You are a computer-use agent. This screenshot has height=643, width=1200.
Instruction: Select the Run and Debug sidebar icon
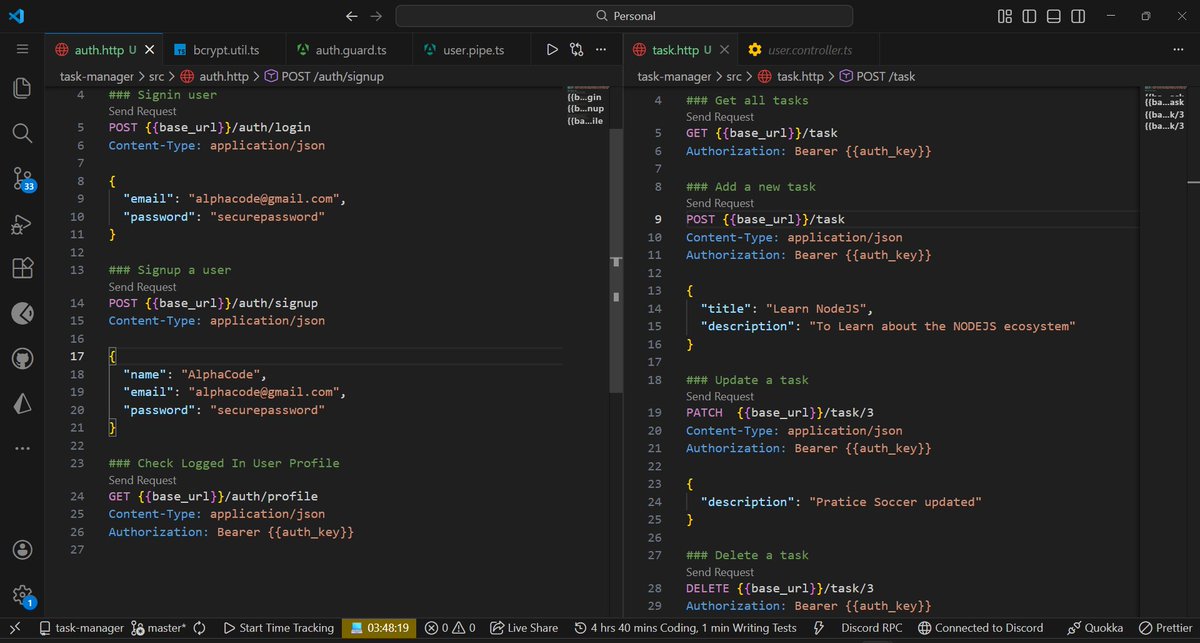pyautogui.click(x=22, y=224)
